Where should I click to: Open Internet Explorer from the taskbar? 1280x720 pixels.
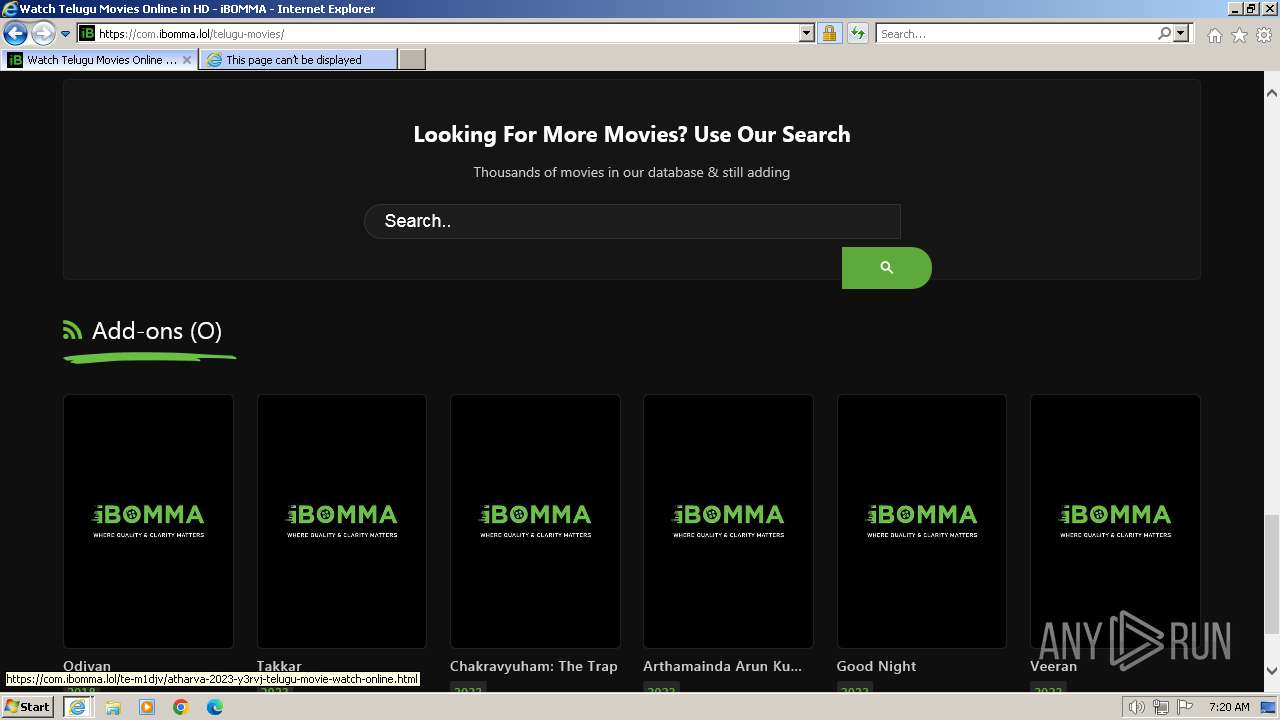(77, 707)
